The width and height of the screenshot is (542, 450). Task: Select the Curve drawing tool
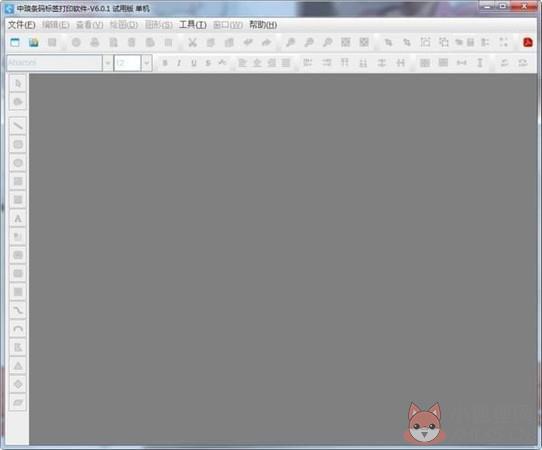point(18,310)
